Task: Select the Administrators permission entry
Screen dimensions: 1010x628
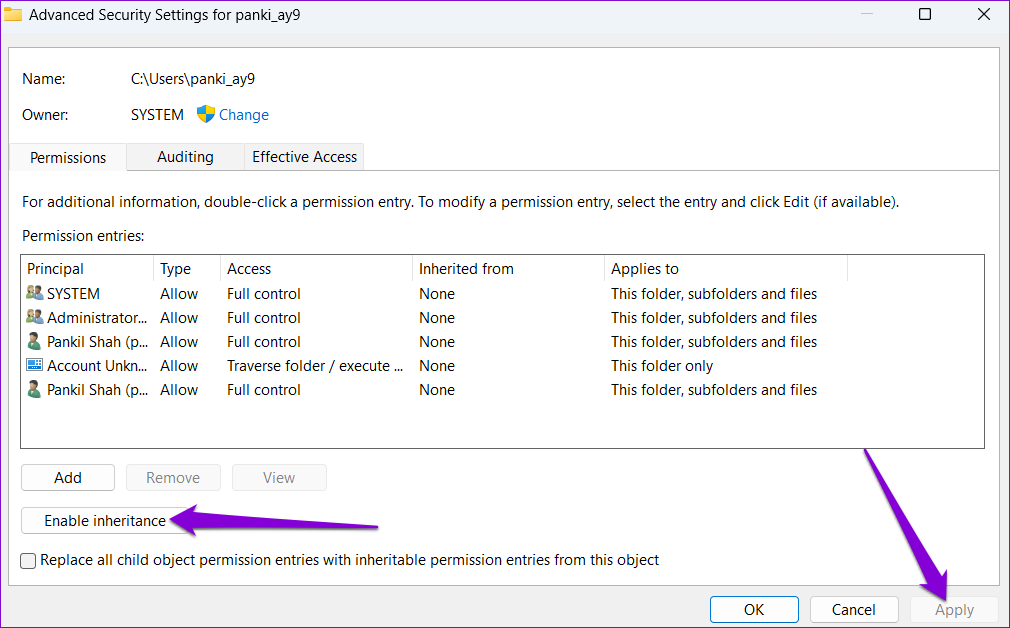Action: pos(502,318)
